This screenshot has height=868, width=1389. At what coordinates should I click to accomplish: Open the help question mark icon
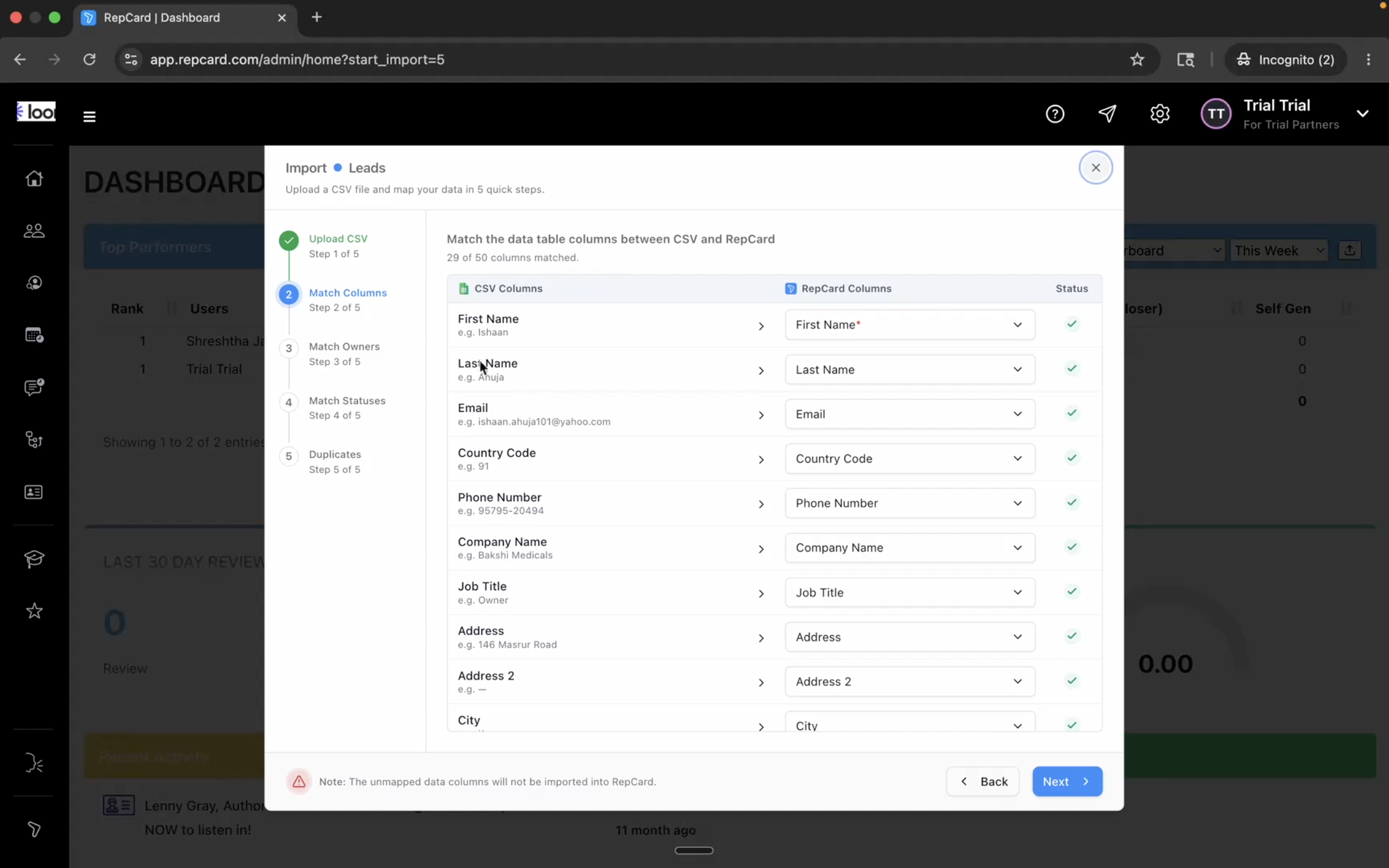click(x=1055, y=114)
